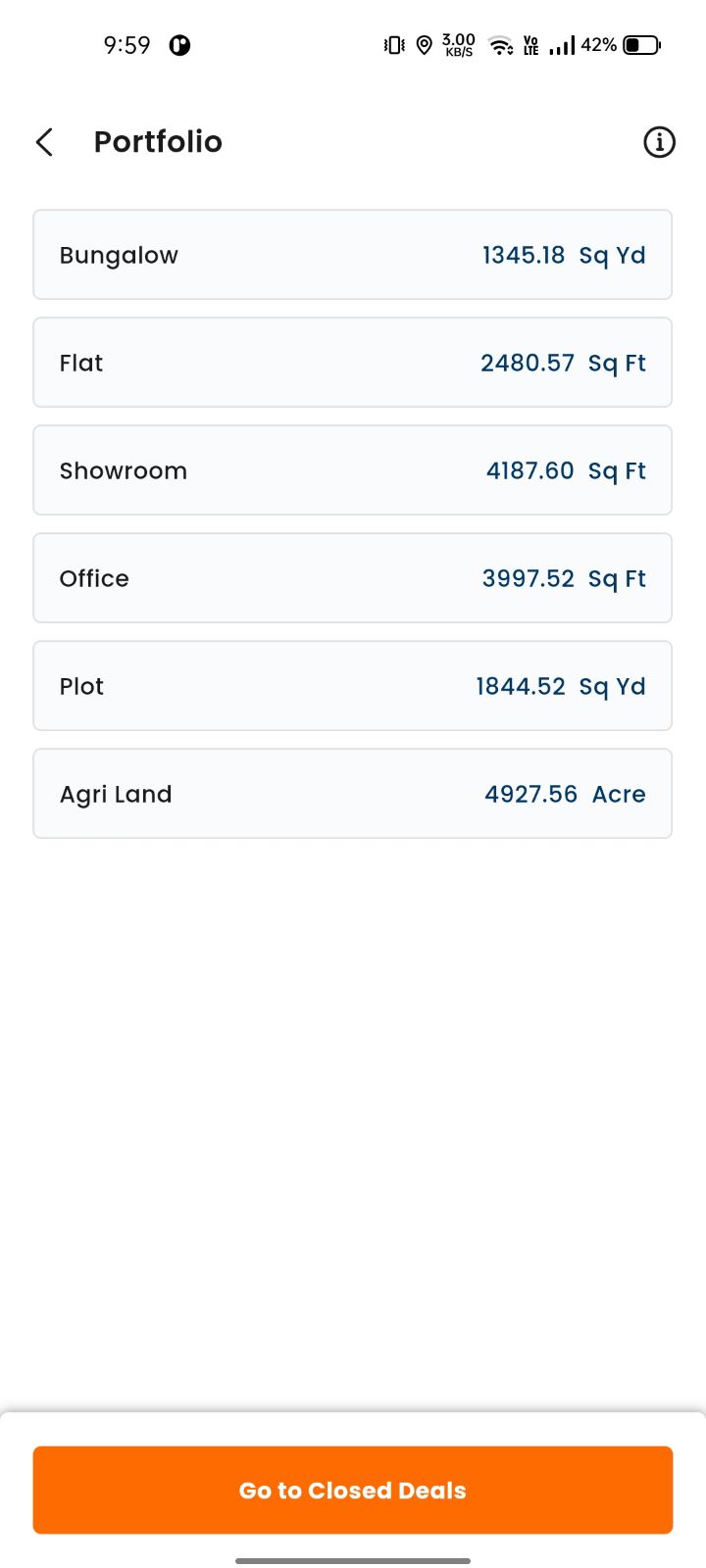Viewport: 706px width, 1568px height.
Task: Tap the 4927.56 Acre value
Action: (565, 794)
